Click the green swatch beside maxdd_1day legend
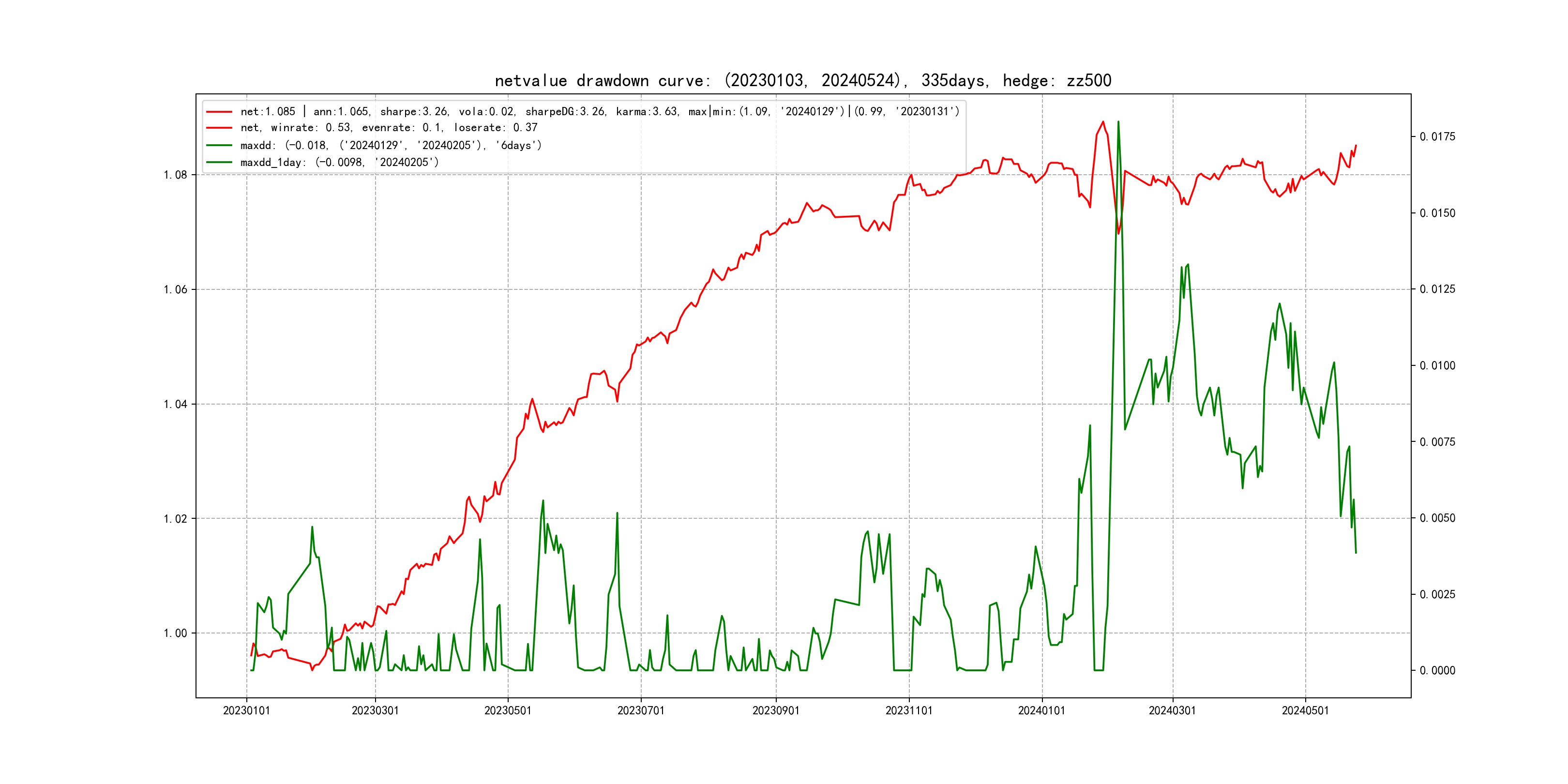The height and width of the screenshot is (784, 1568). (219, 163)
